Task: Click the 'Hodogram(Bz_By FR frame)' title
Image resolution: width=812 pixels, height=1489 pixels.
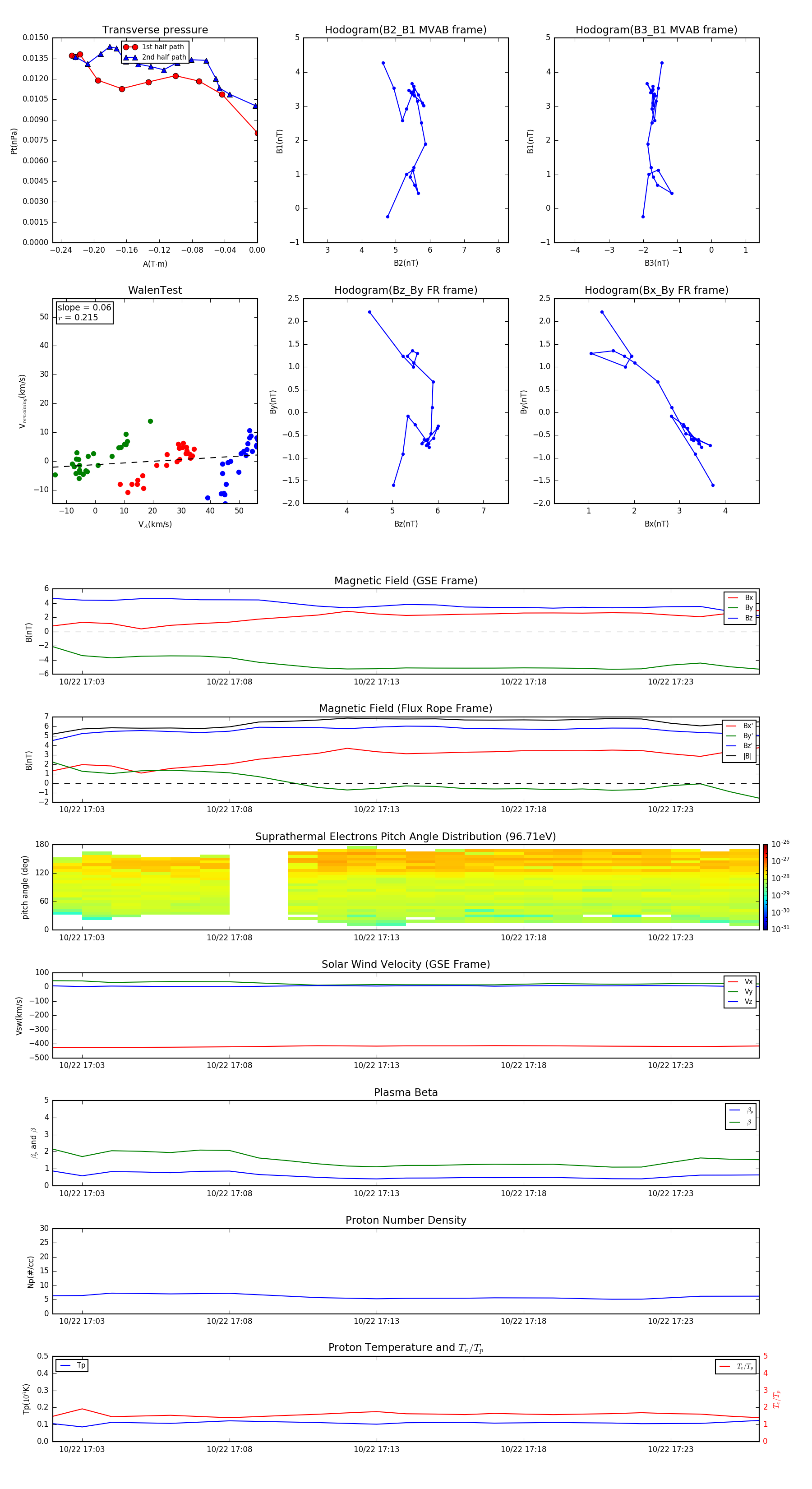Action: pyautogui.click(x=406, y=290)
